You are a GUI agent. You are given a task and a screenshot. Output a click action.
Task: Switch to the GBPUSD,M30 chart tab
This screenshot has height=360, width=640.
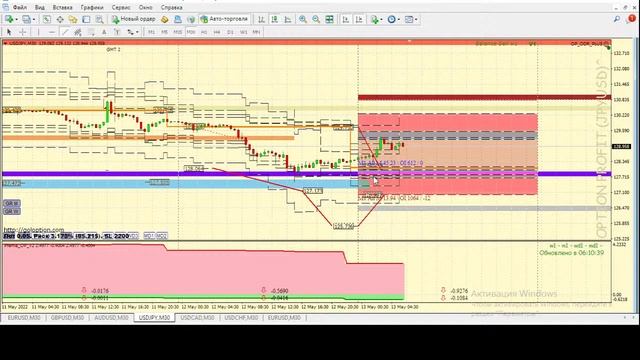coord(67,318)
